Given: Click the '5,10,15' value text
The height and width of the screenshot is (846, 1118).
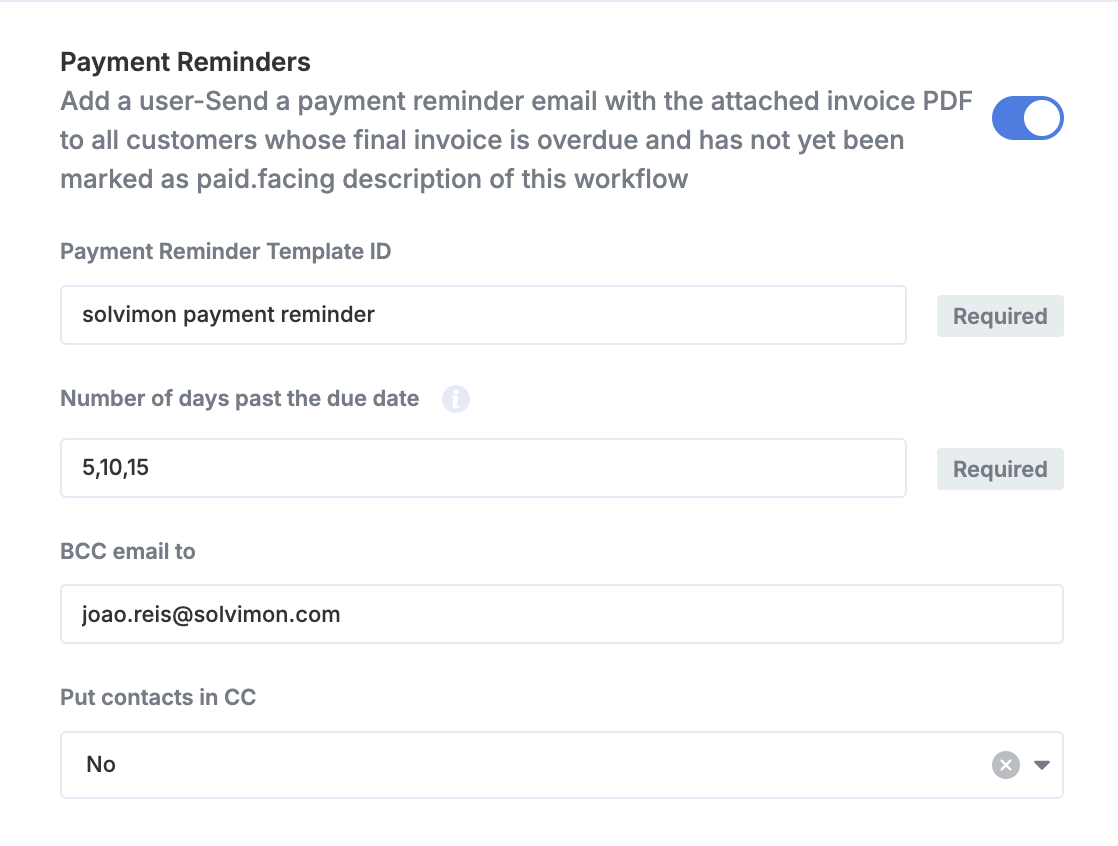Looking at the screenshot, I should (115, 468).
